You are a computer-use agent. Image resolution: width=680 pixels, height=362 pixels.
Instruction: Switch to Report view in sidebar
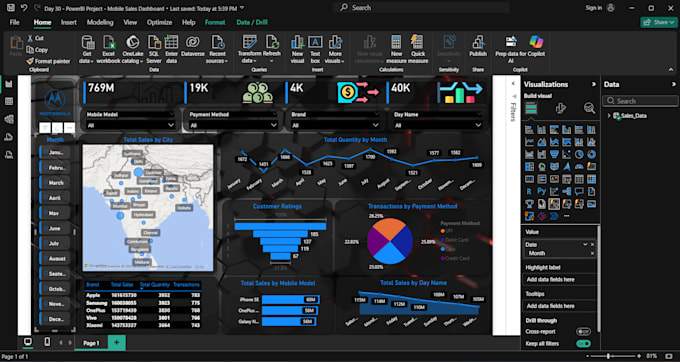pyautogui.click(x=9, y=84)
